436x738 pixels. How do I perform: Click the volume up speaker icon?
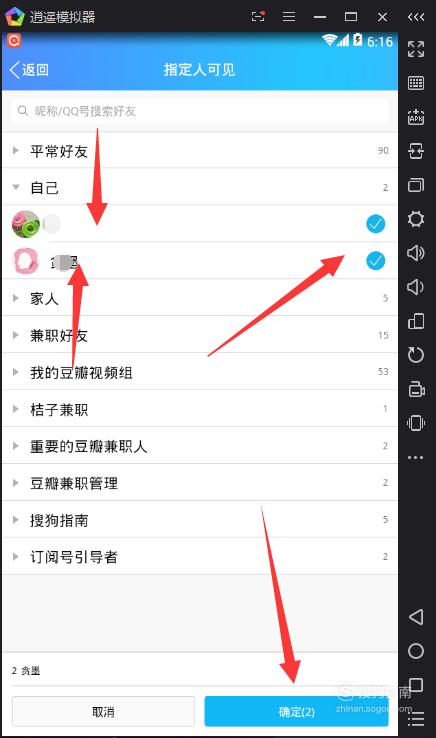tap(416, 253)
